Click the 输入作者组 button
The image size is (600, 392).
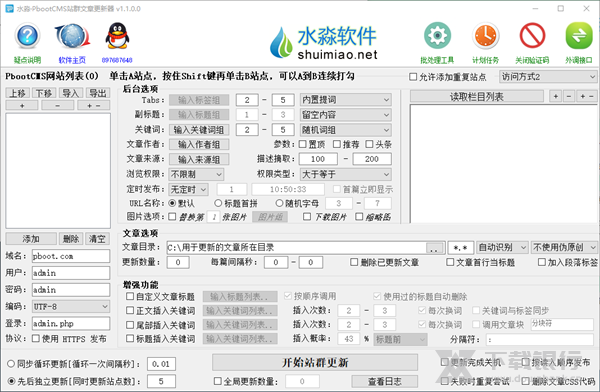(x=199, y=144)
